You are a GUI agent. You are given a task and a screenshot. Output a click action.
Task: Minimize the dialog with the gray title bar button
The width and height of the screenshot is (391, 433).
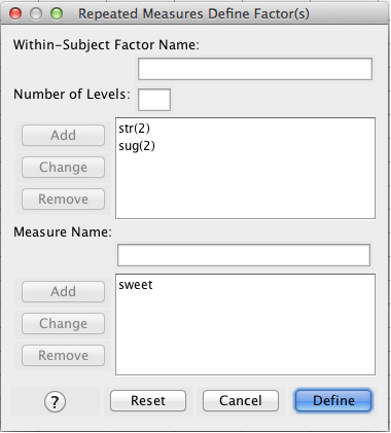(x=36, y=14)
